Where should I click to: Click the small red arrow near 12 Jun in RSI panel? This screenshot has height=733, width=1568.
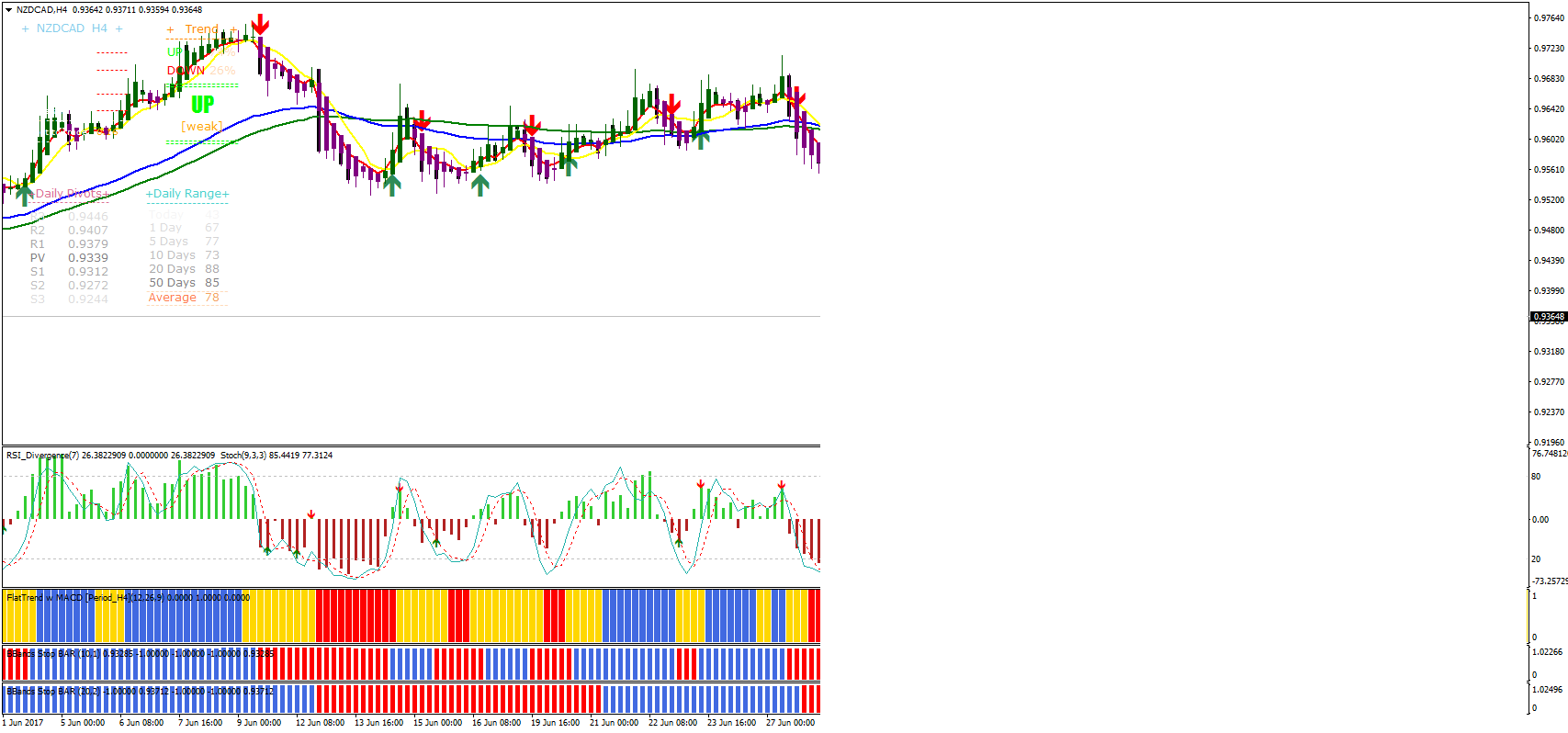tap(311, 514)
